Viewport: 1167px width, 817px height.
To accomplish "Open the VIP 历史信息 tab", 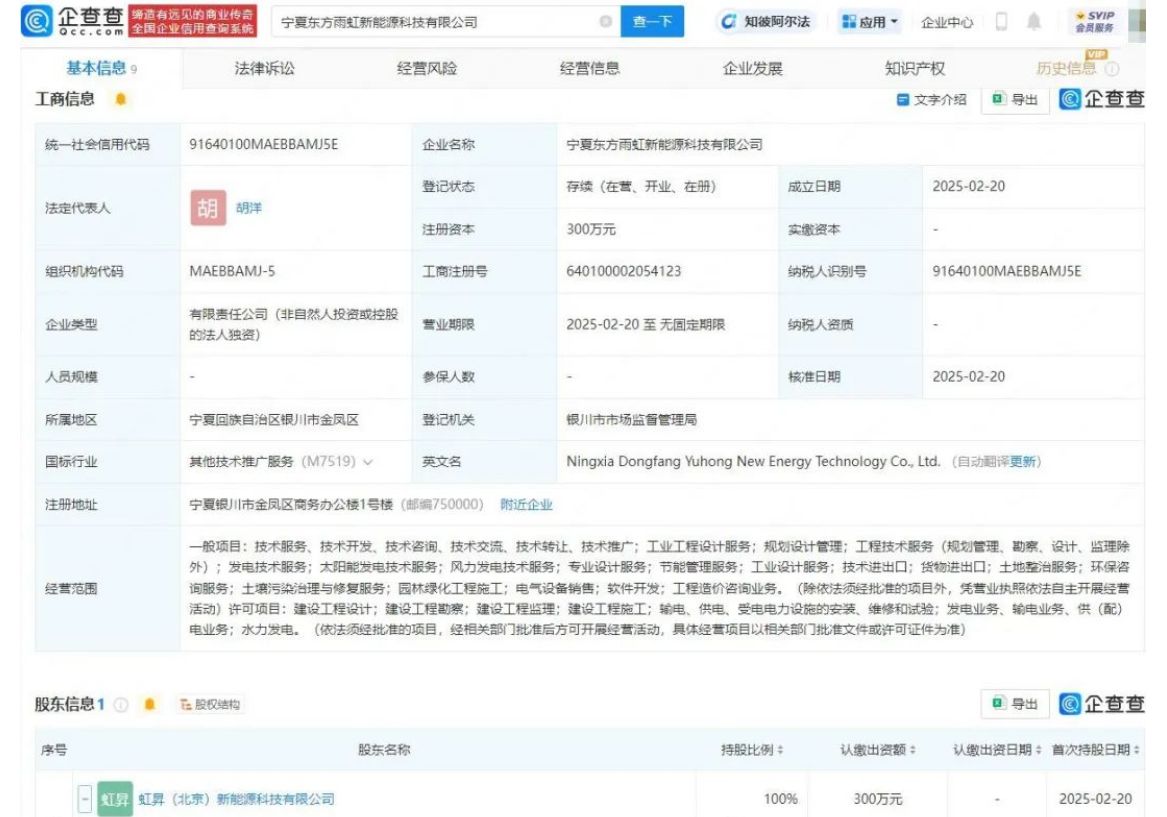I will tap(1066, 68).
